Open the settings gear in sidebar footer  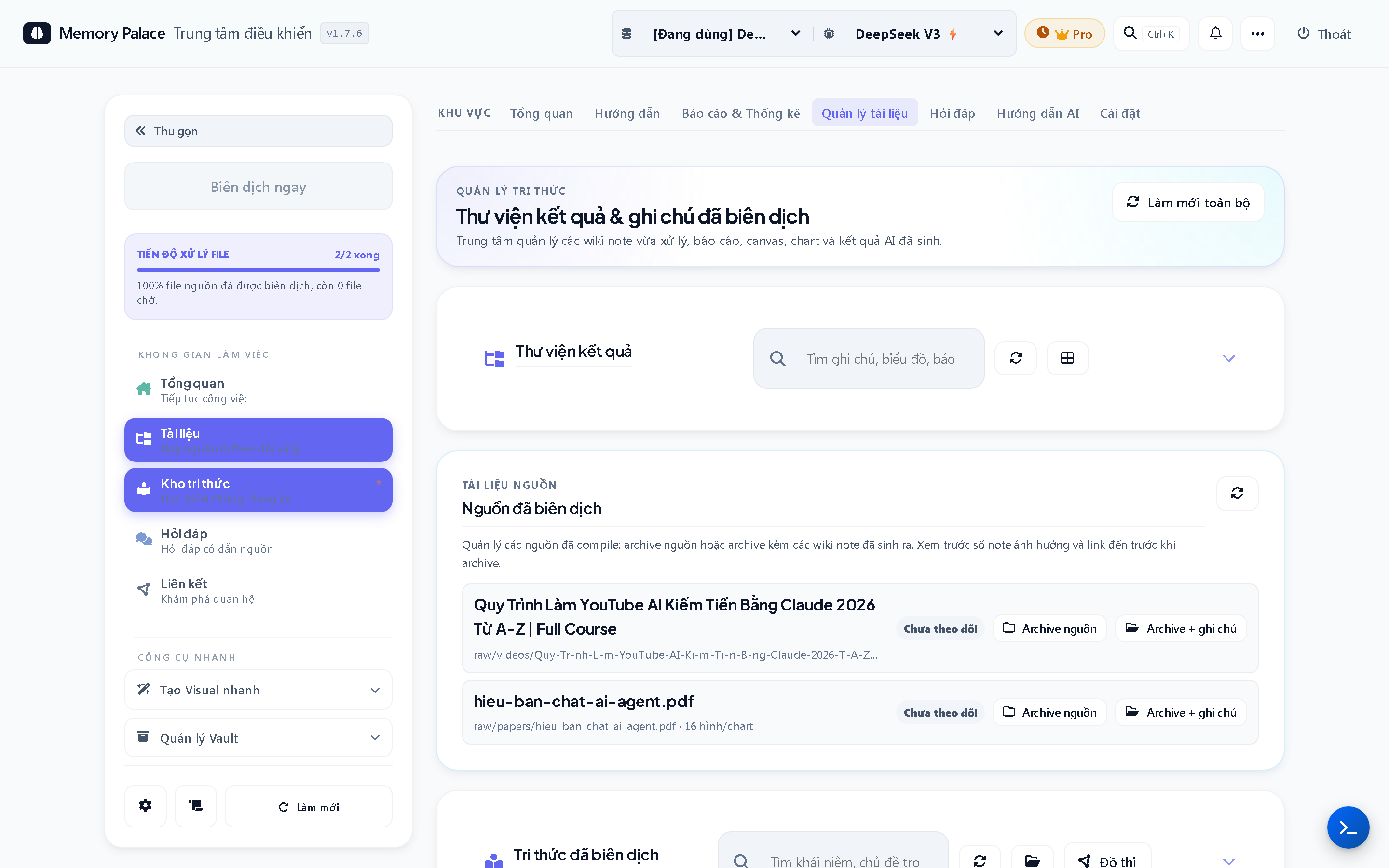click(145, 806)
